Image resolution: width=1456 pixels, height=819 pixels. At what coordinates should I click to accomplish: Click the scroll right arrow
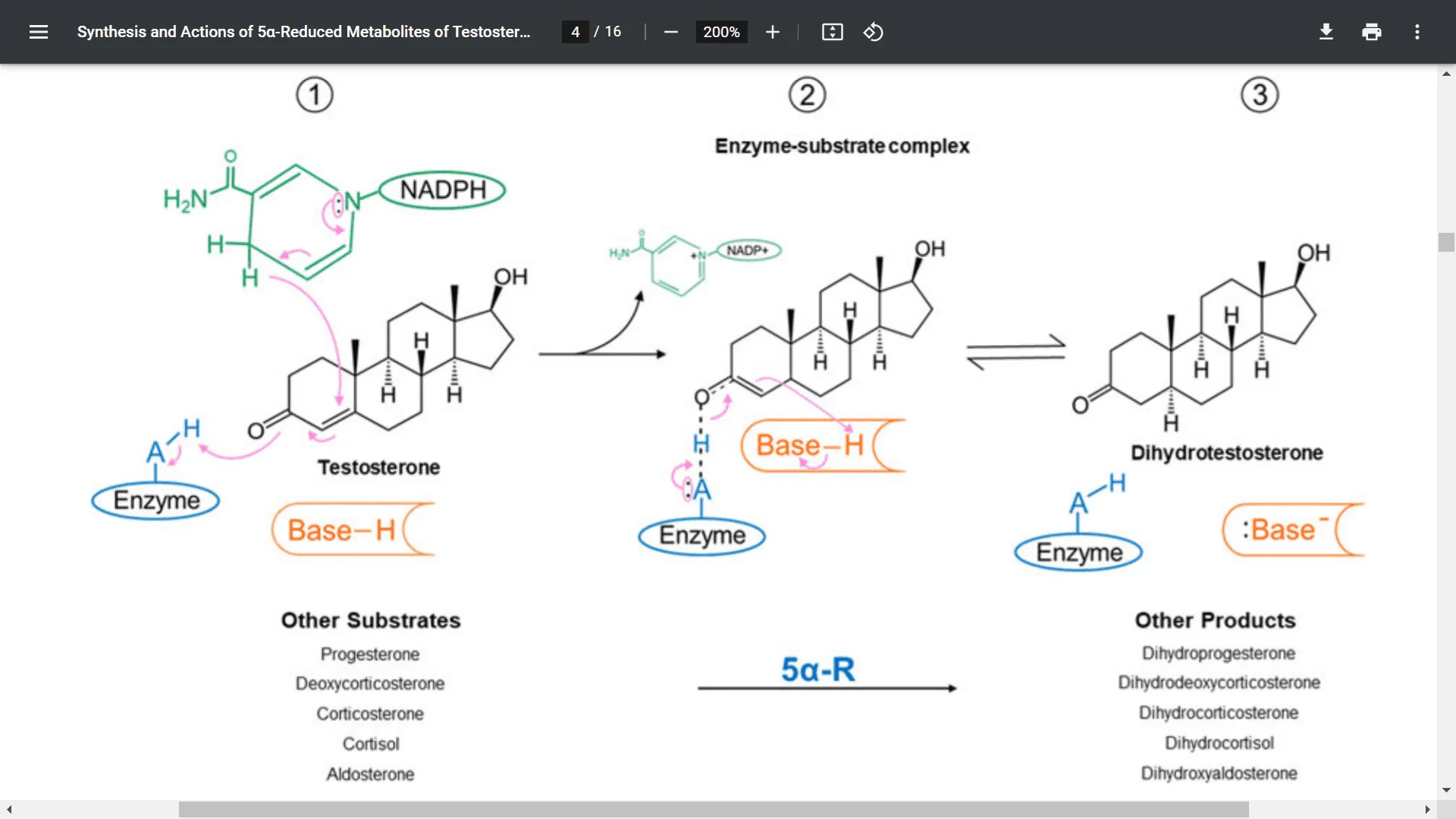click(x=1427, y=810)
